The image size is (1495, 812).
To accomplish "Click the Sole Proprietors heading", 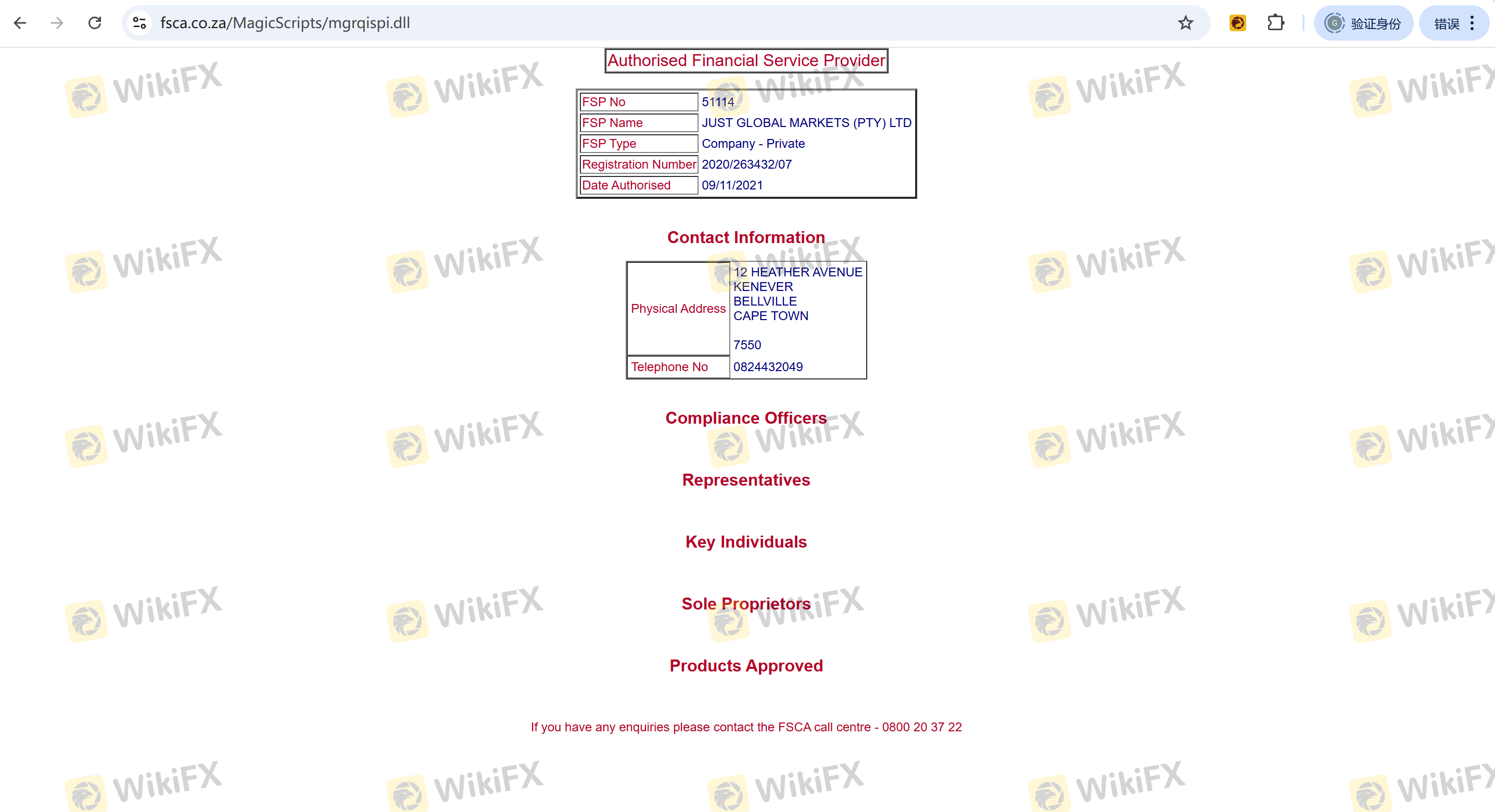I will pyautogui.click(x=746, y=604).
